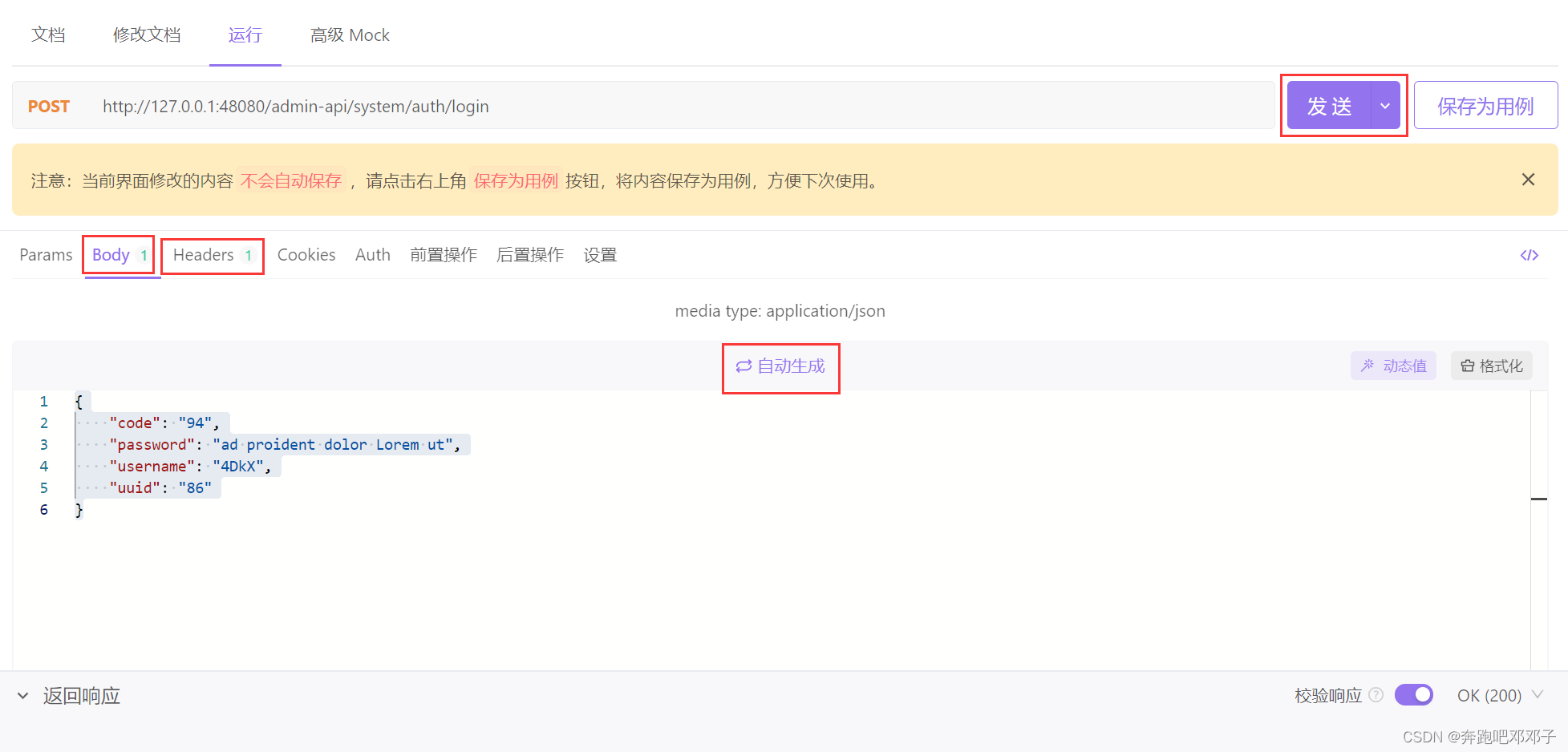Click the media type application/json text

pos(780,311)
